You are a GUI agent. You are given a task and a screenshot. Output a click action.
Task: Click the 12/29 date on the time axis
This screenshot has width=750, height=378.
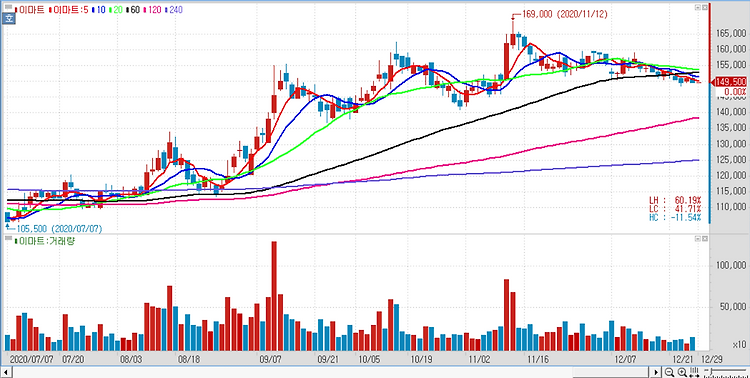coord(712,358)
